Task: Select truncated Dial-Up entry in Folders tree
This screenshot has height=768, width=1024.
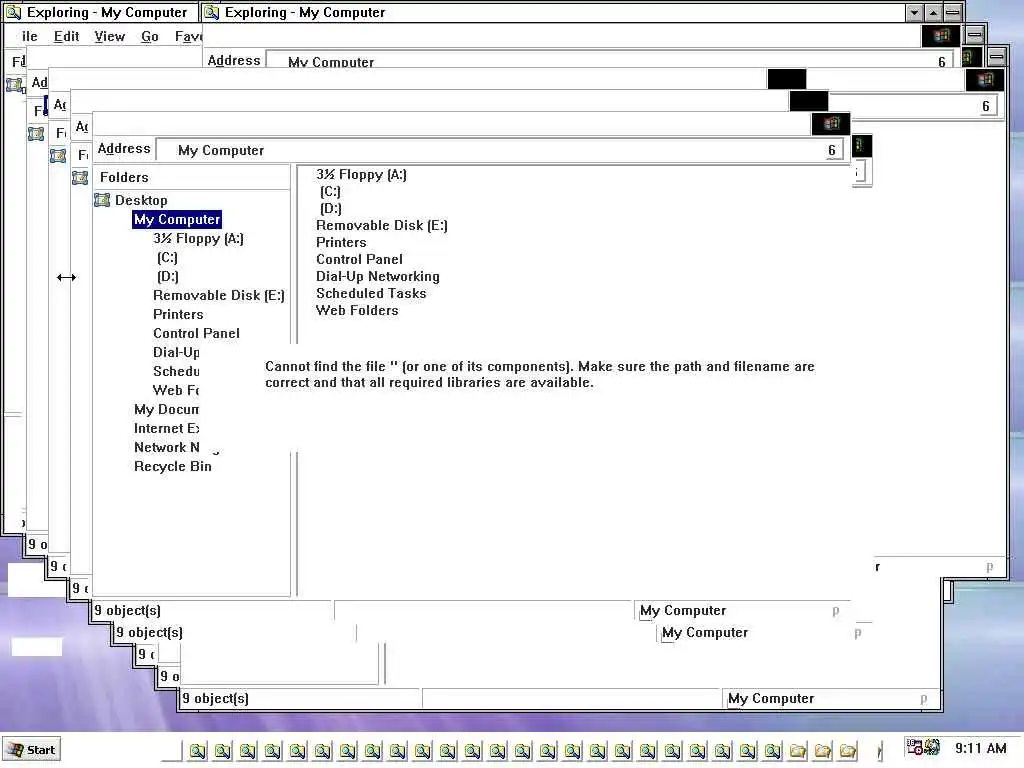Action: click(176, 352)
